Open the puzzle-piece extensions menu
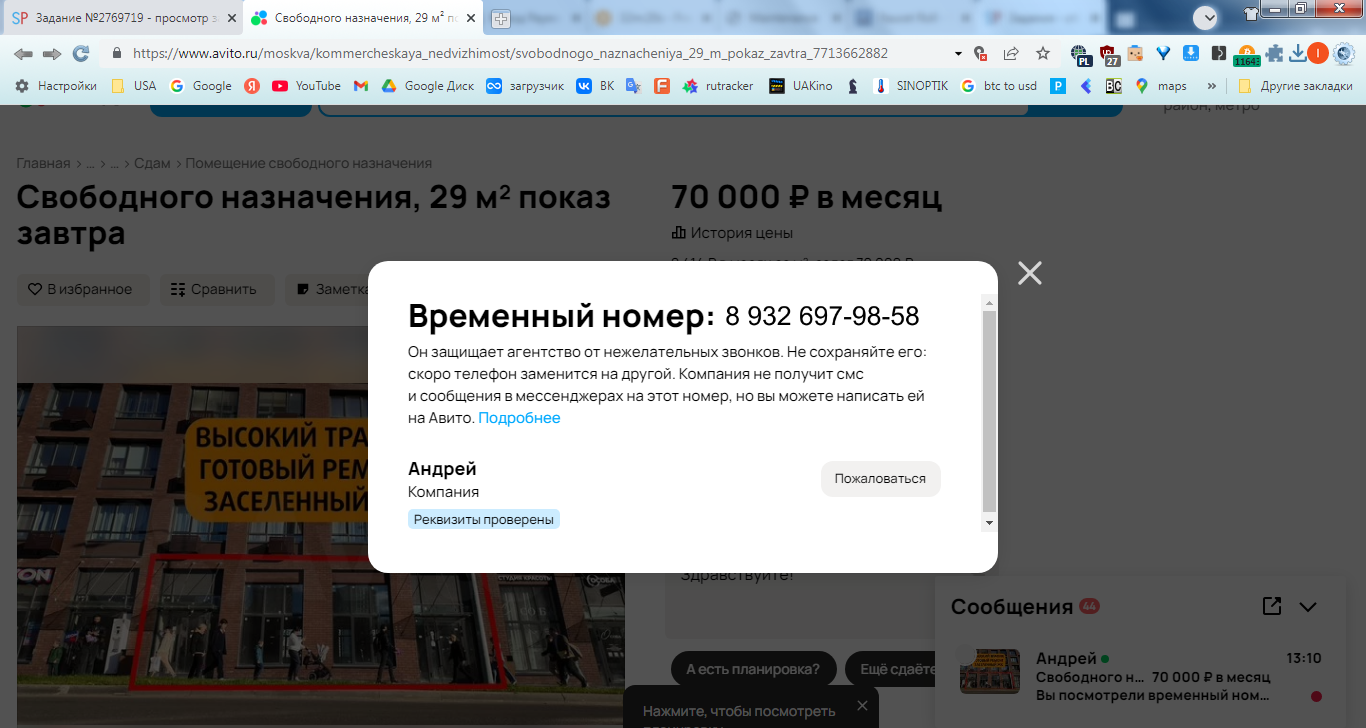The width and height of the screenshot is (1366, 728). pos(1274,54)
